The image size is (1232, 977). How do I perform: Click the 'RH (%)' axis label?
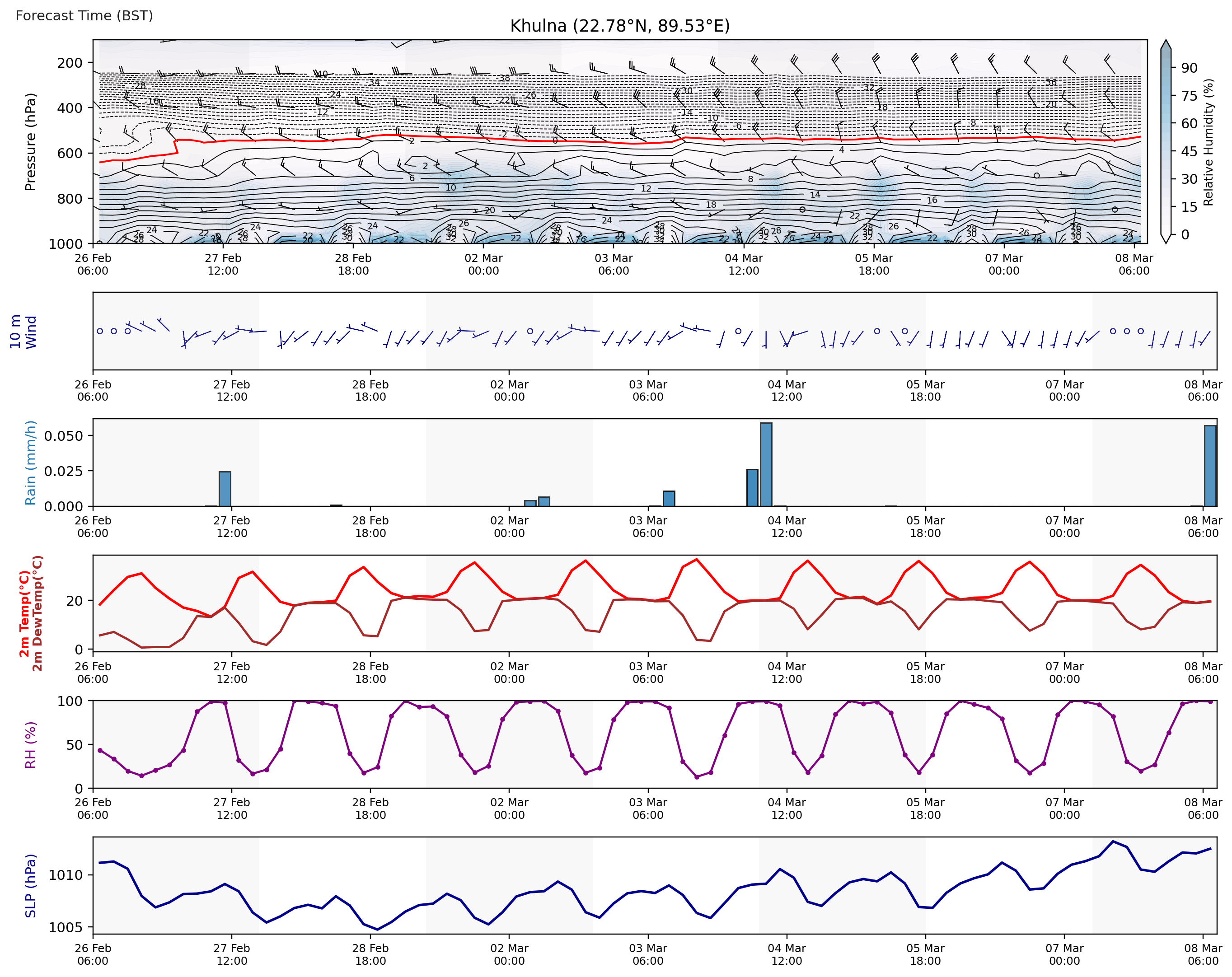coord(30,744)
